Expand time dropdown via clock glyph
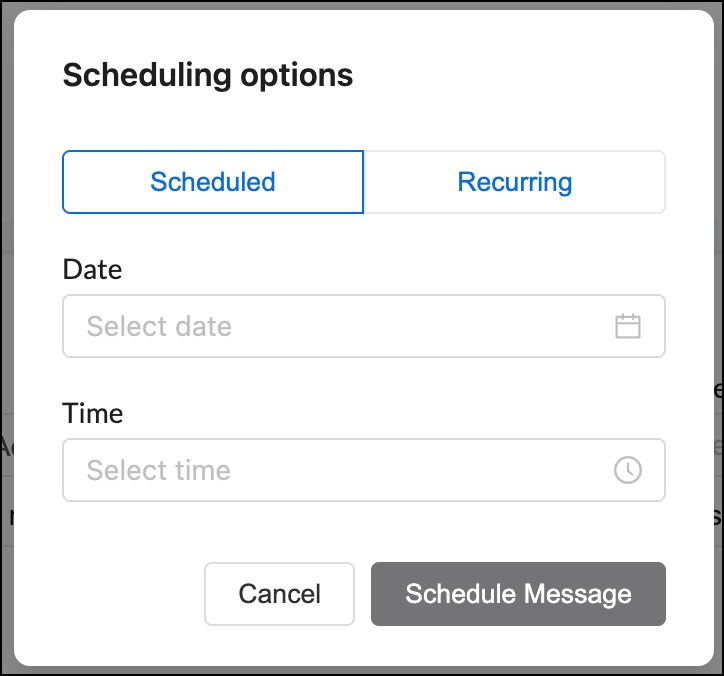The width and height of the screenshot is (724, 676). click(x=627, y=470)
